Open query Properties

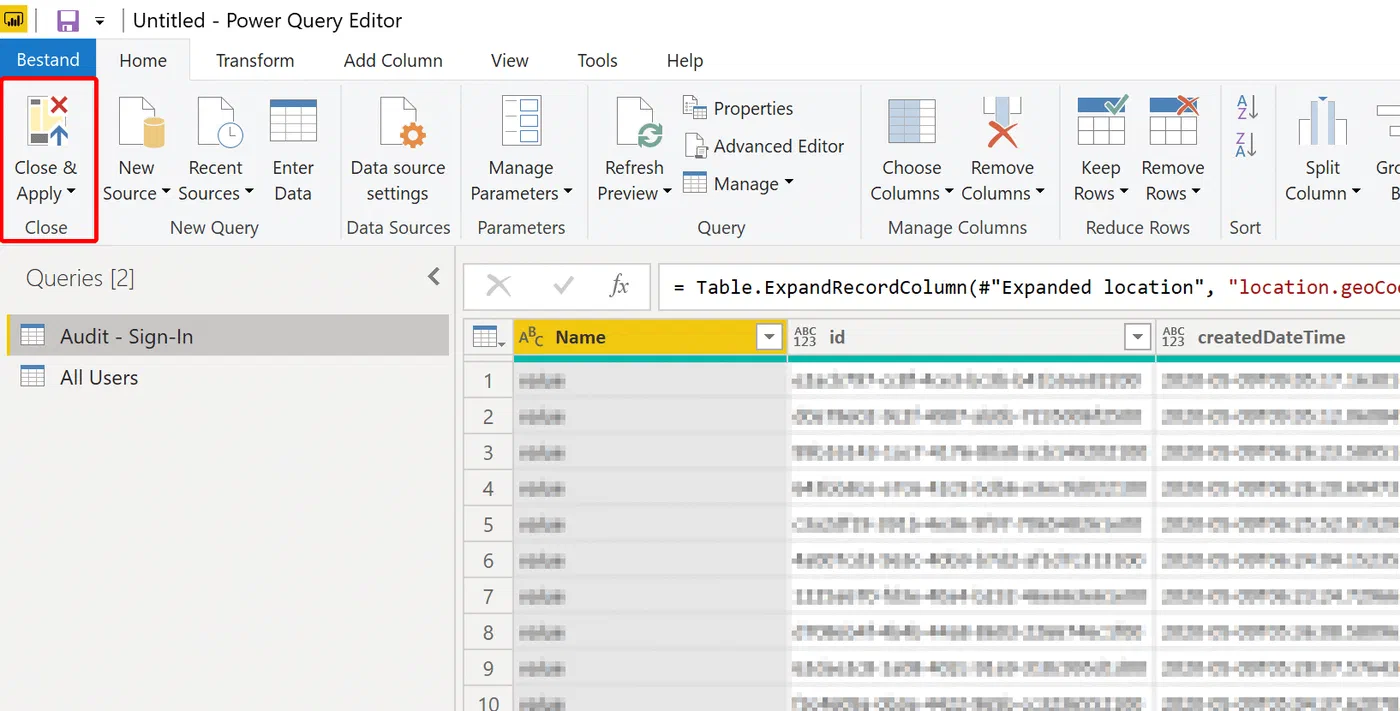click(x=738, y=108)
